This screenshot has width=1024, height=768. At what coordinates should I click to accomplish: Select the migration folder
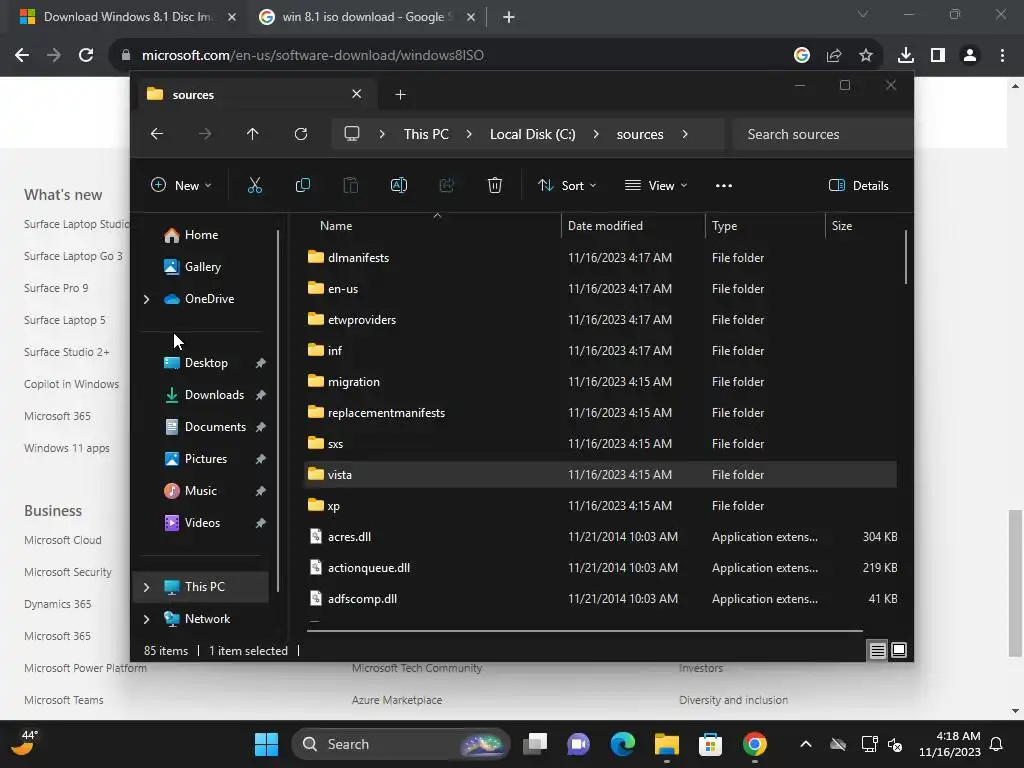click(x=601, y=382)
